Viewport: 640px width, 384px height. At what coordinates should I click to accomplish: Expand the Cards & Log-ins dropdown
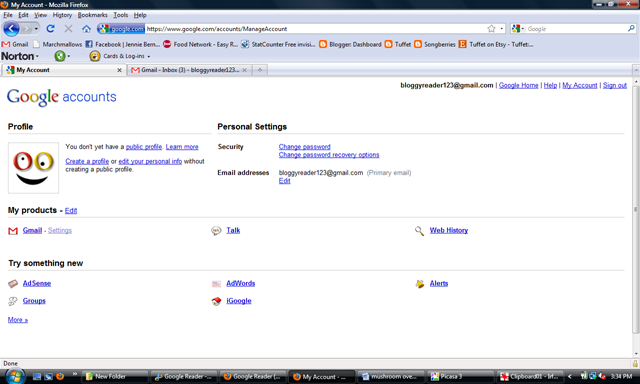(149, 56)
